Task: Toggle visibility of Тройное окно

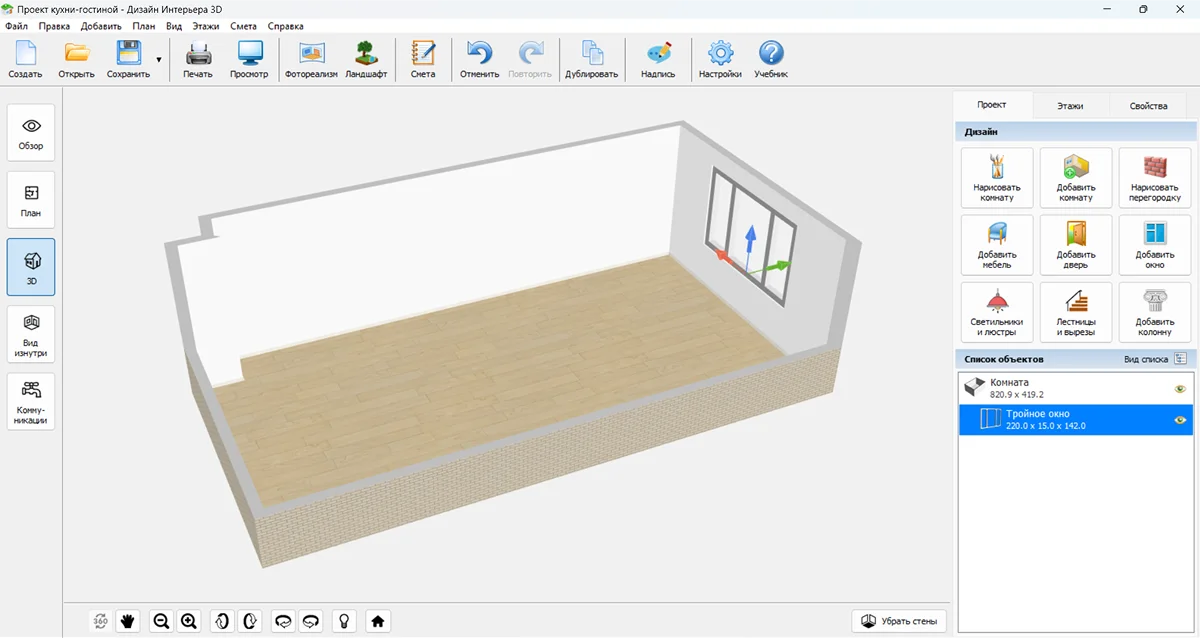Action: (1180, 420)
